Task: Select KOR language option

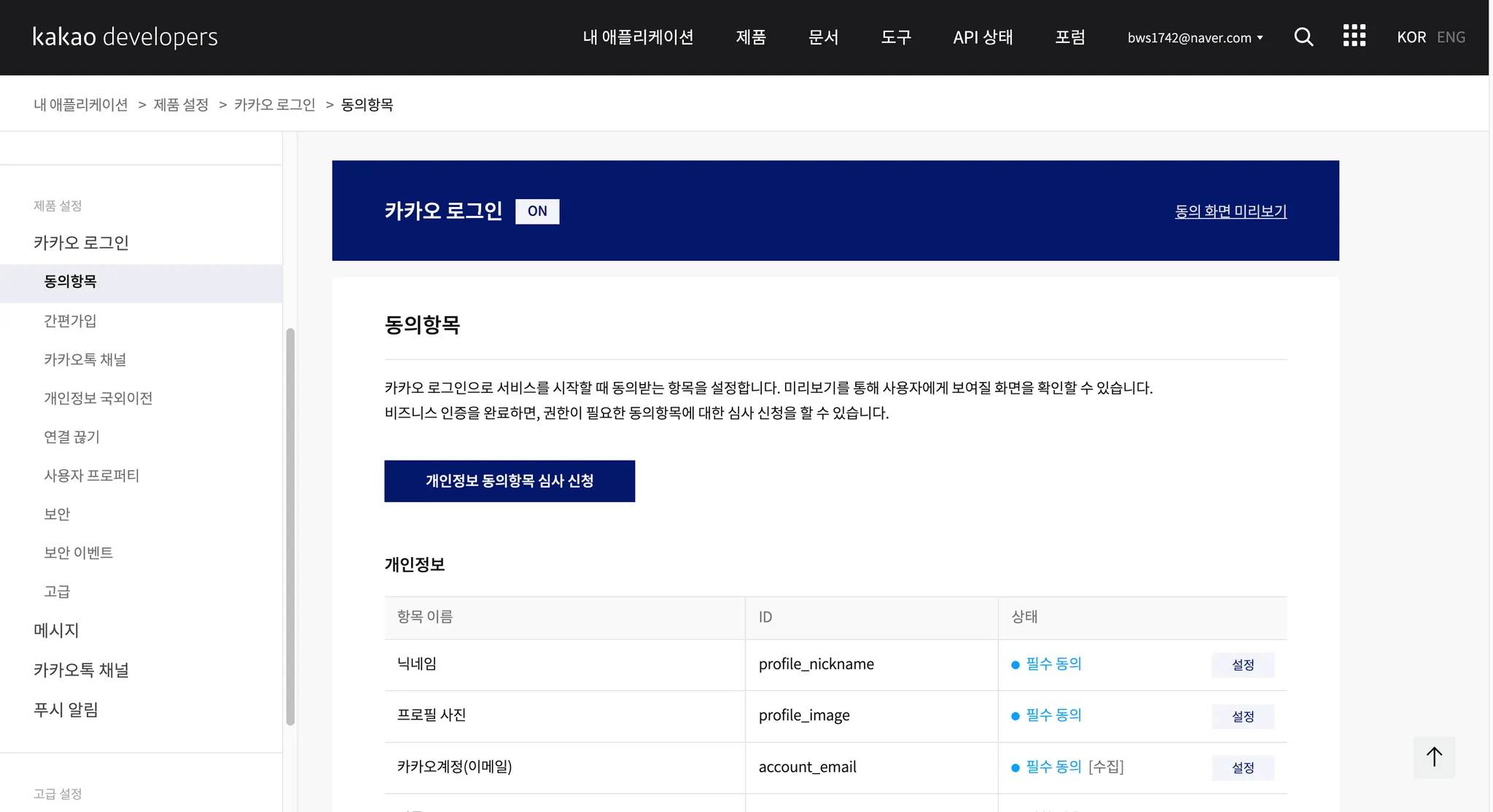Action: point(1411,37)
